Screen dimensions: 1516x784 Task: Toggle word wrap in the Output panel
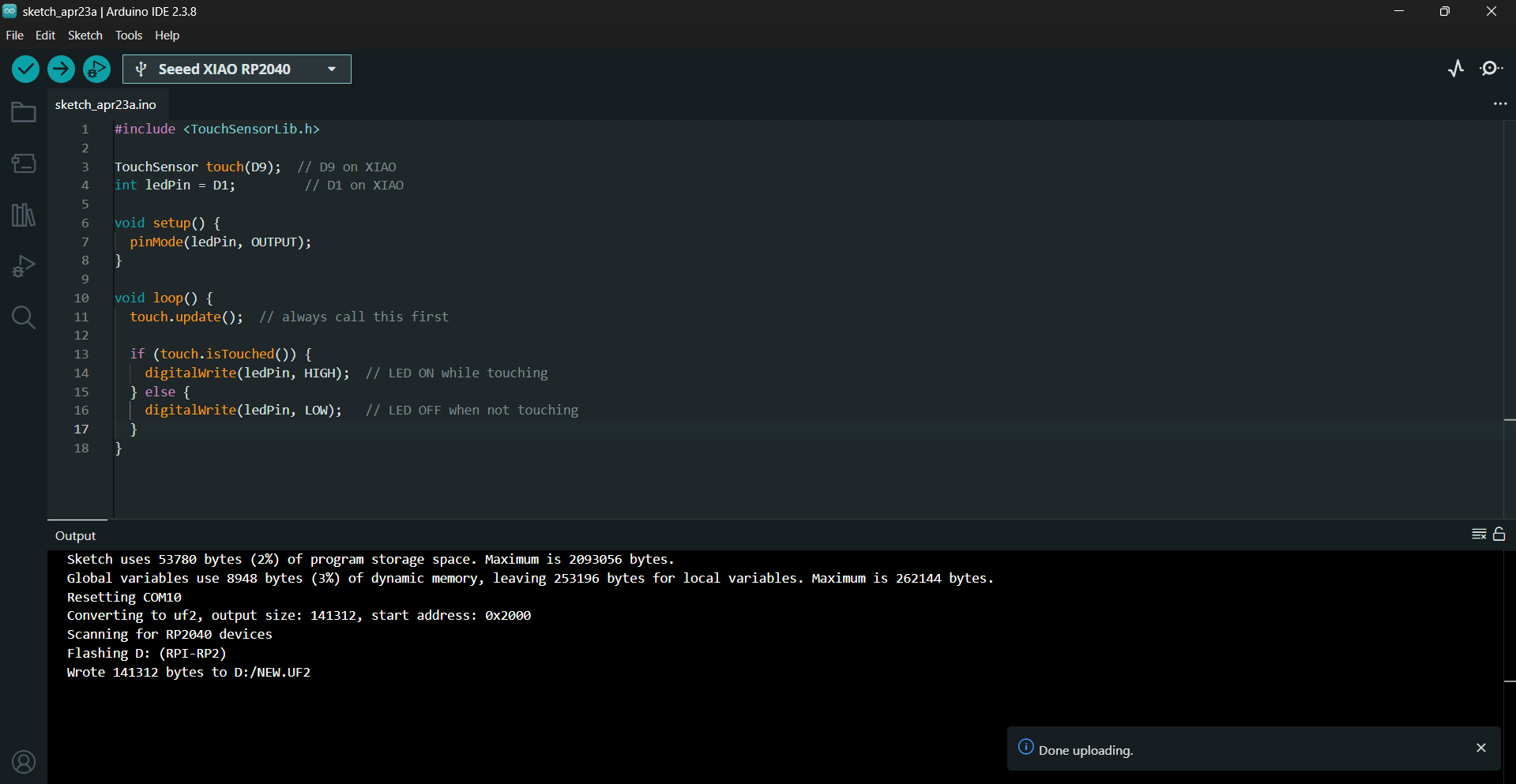pos(1479,535)
